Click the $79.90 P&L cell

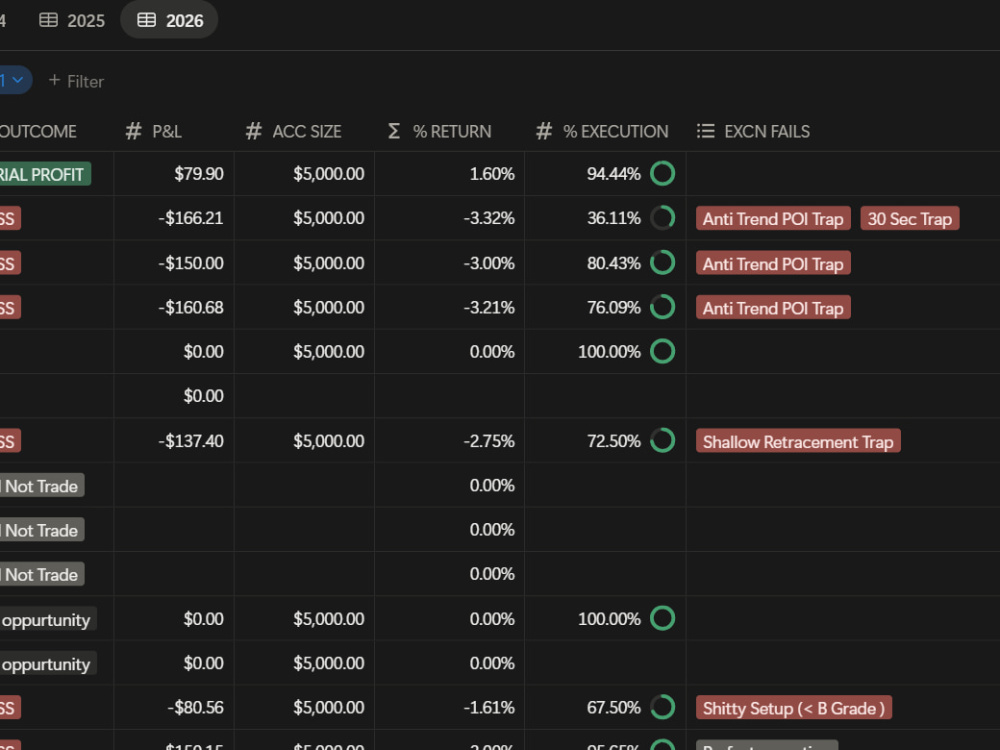pyautogui.click(x=174, y=173)
